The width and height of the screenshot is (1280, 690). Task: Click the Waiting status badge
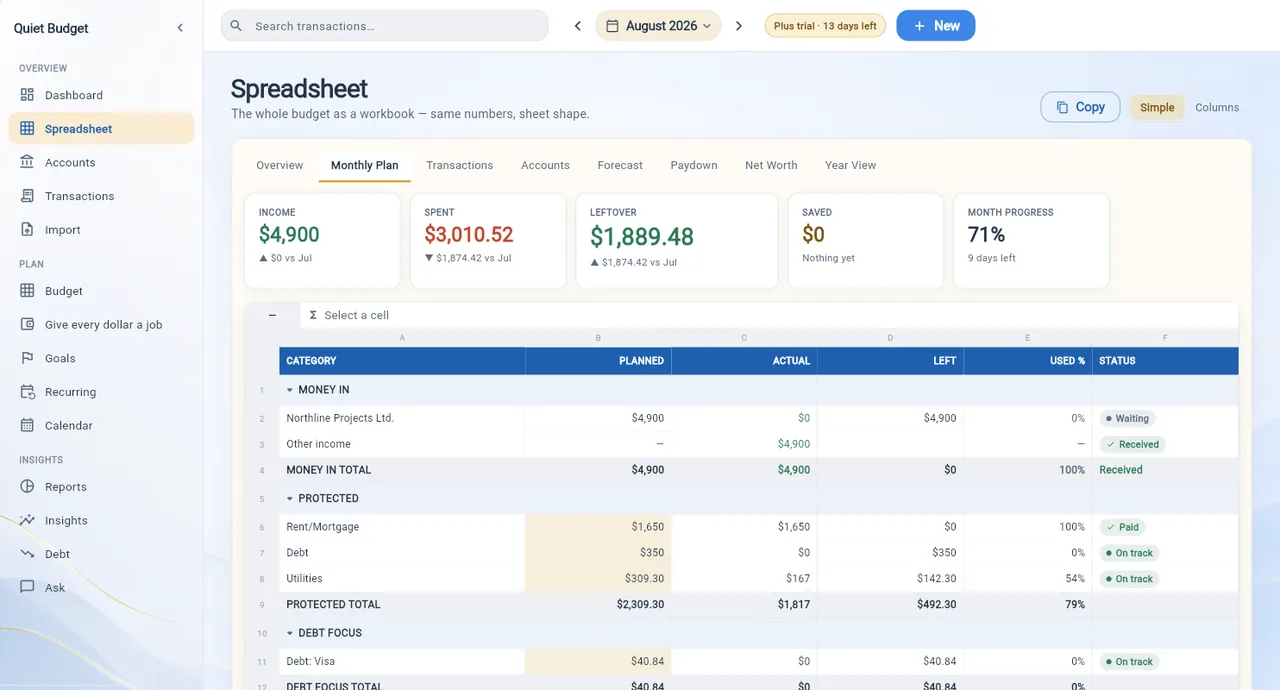[1127, 418]
